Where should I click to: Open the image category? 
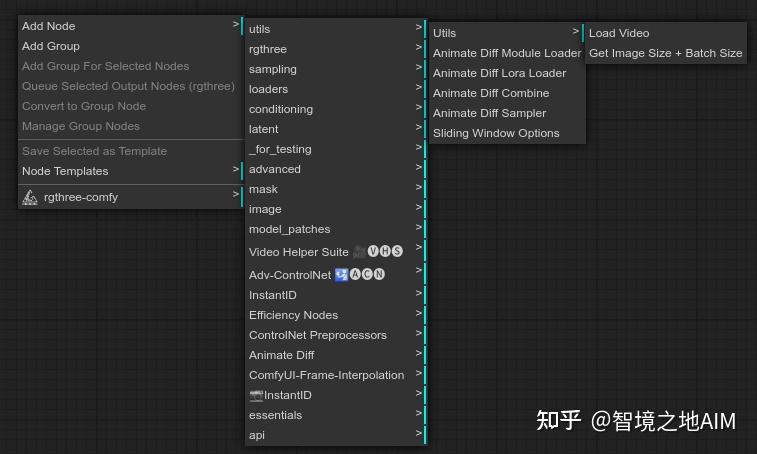[x=336, y=209]
